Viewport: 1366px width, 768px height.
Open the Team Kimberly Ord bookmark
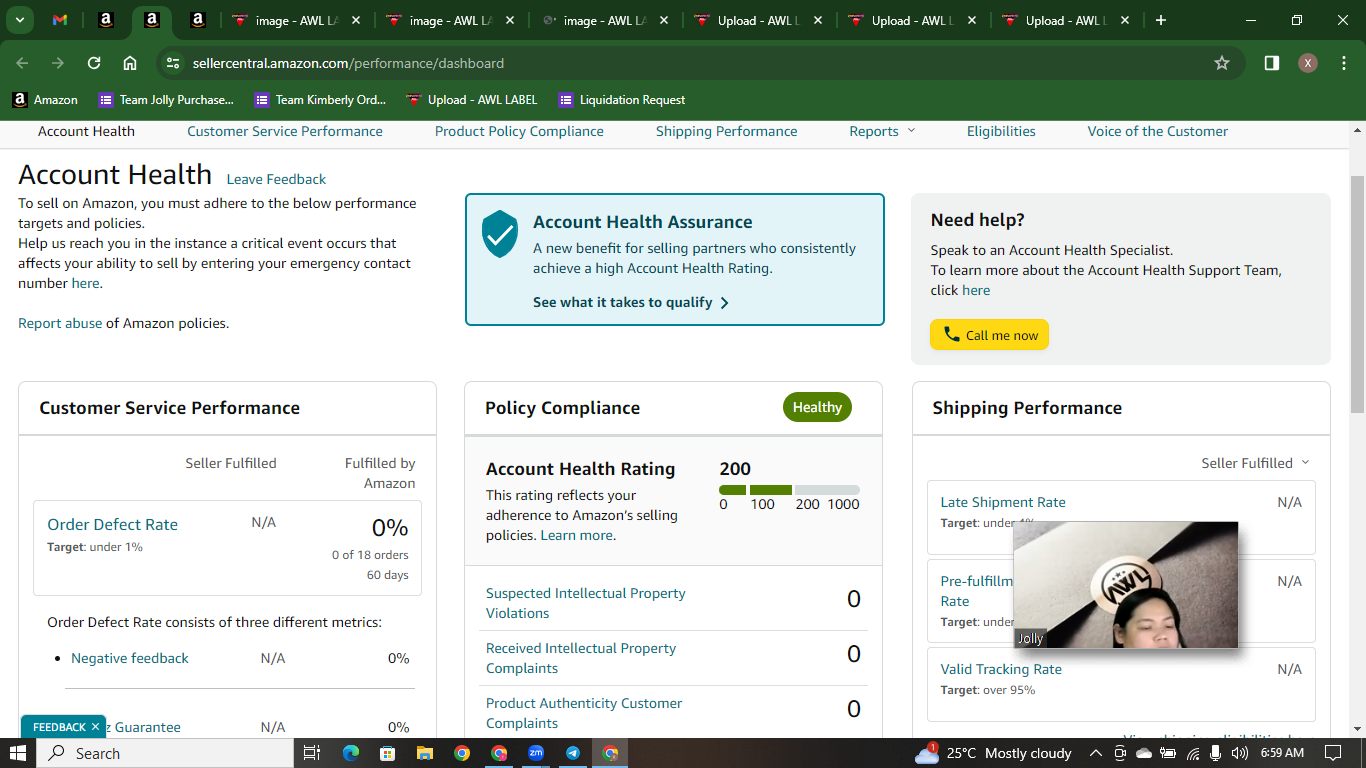[x=321, y=100]
